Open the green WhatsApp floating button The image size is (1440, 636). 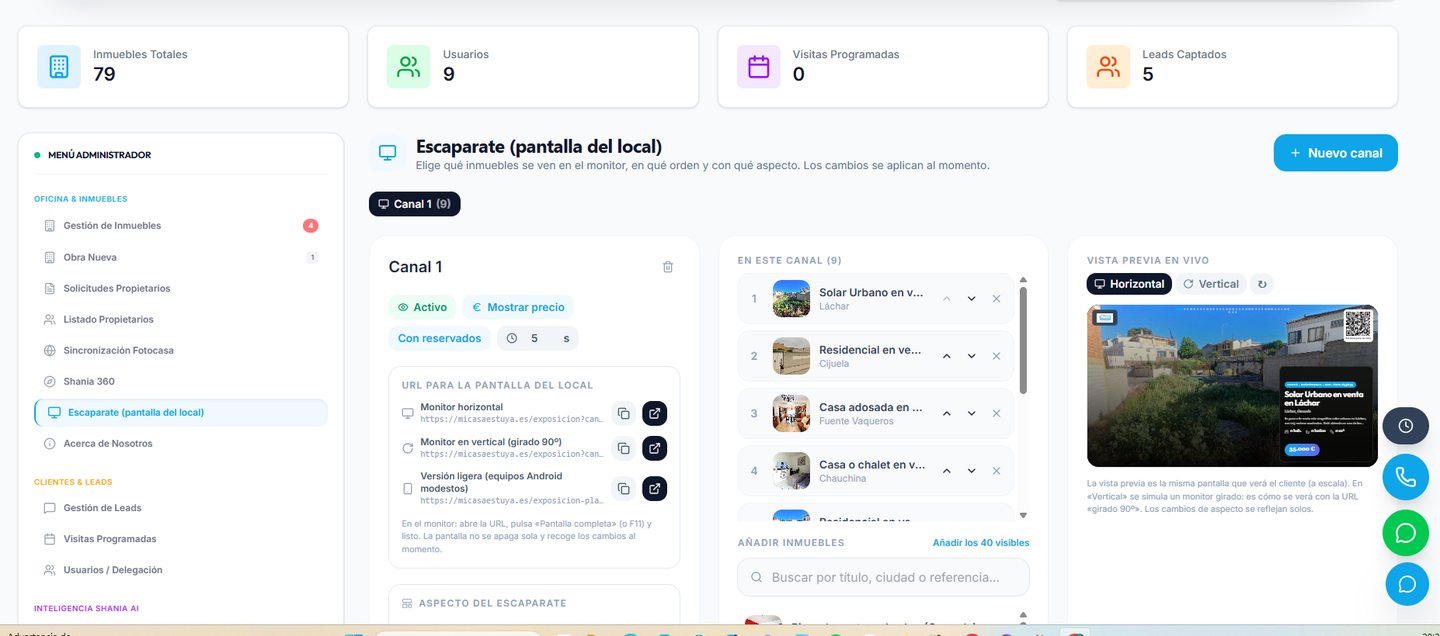tap(1405, 533)
